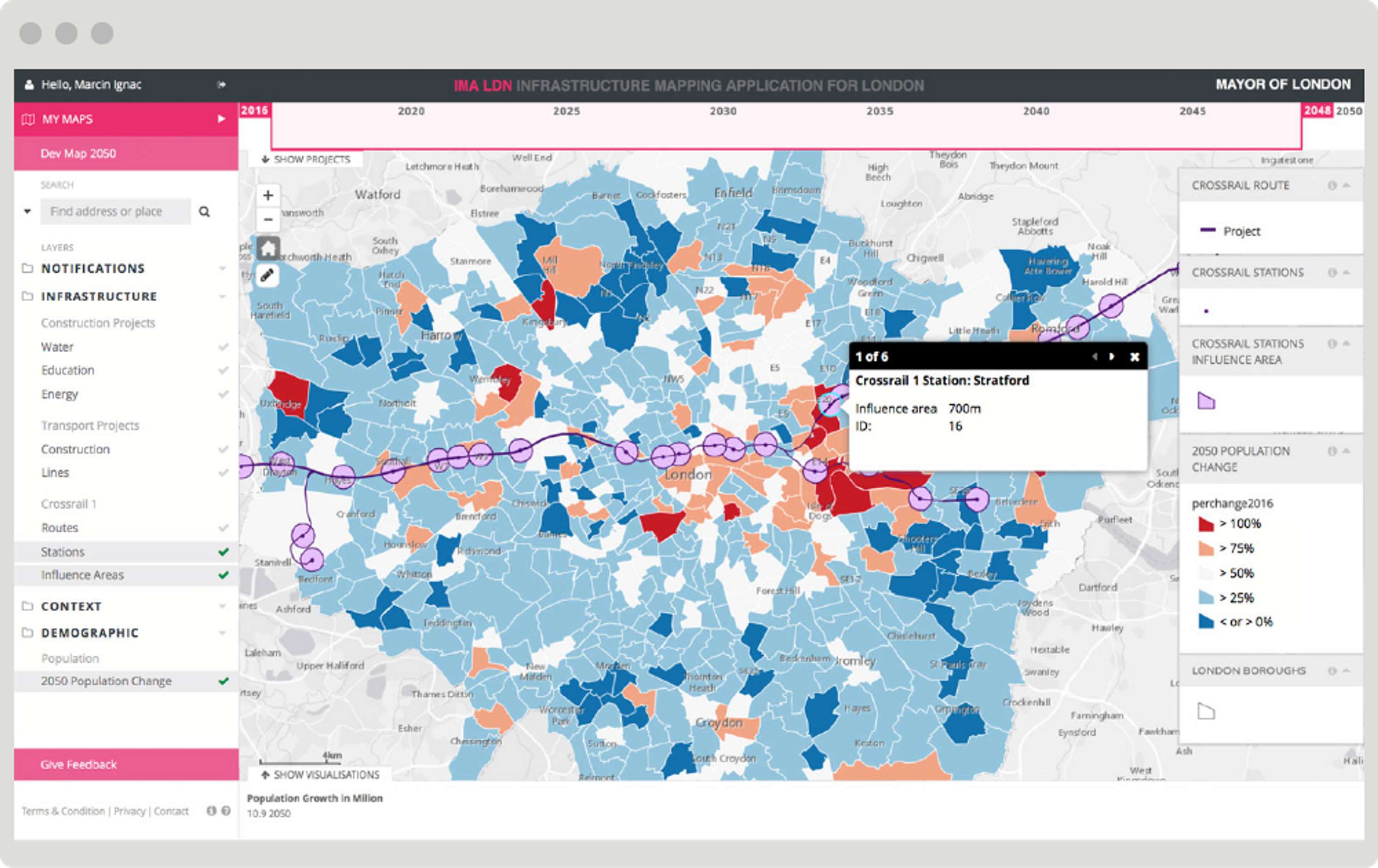This screenshot has width=1378, height=868.
Task: Disable the 2050 Population Change layer checkmark
Action: pyautogui.click(x=223, y=681)
